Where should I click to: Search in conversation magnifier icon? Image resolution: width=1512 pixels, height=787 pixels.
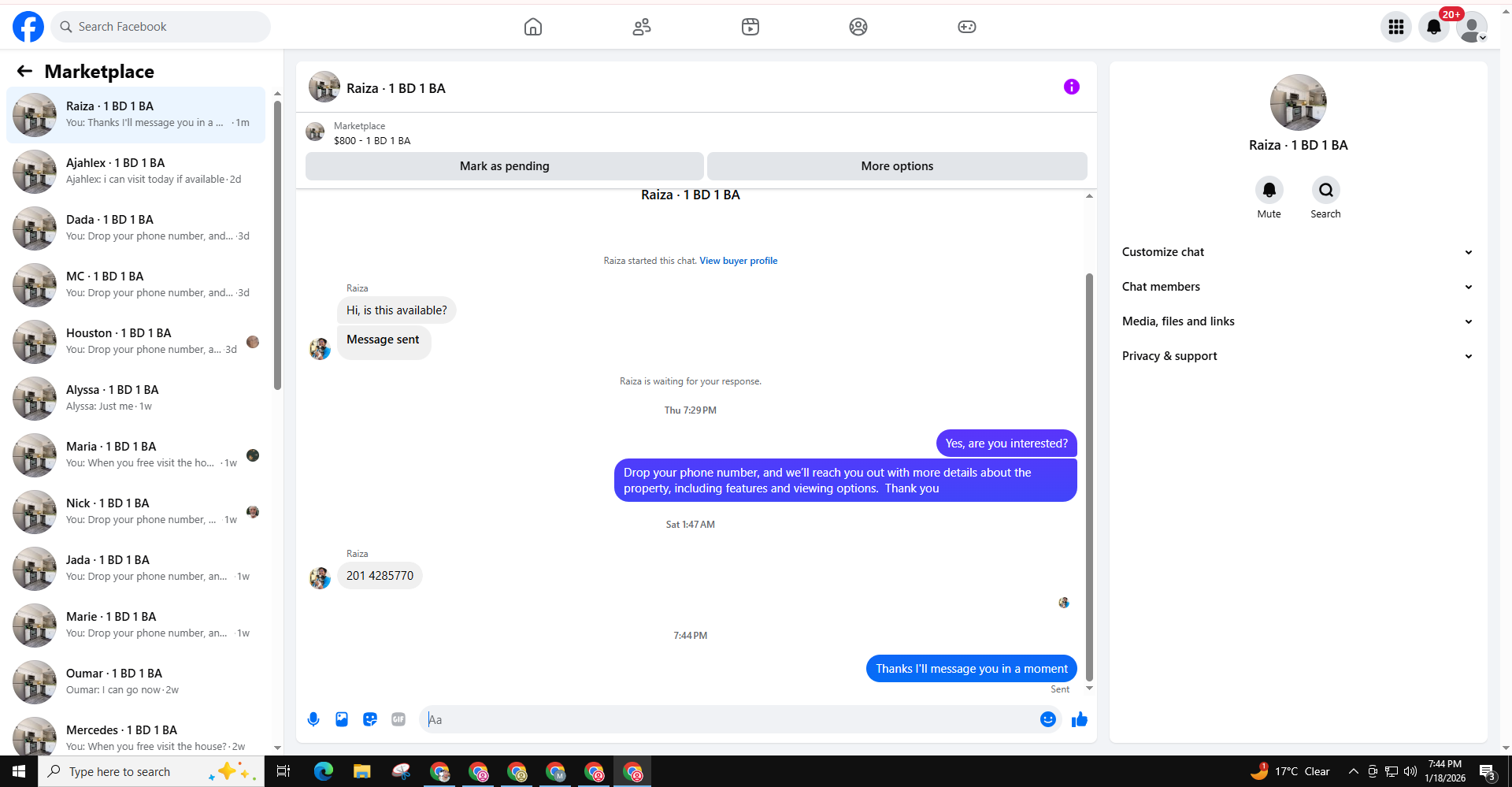pyautogui.click(x=1326, y=190)
